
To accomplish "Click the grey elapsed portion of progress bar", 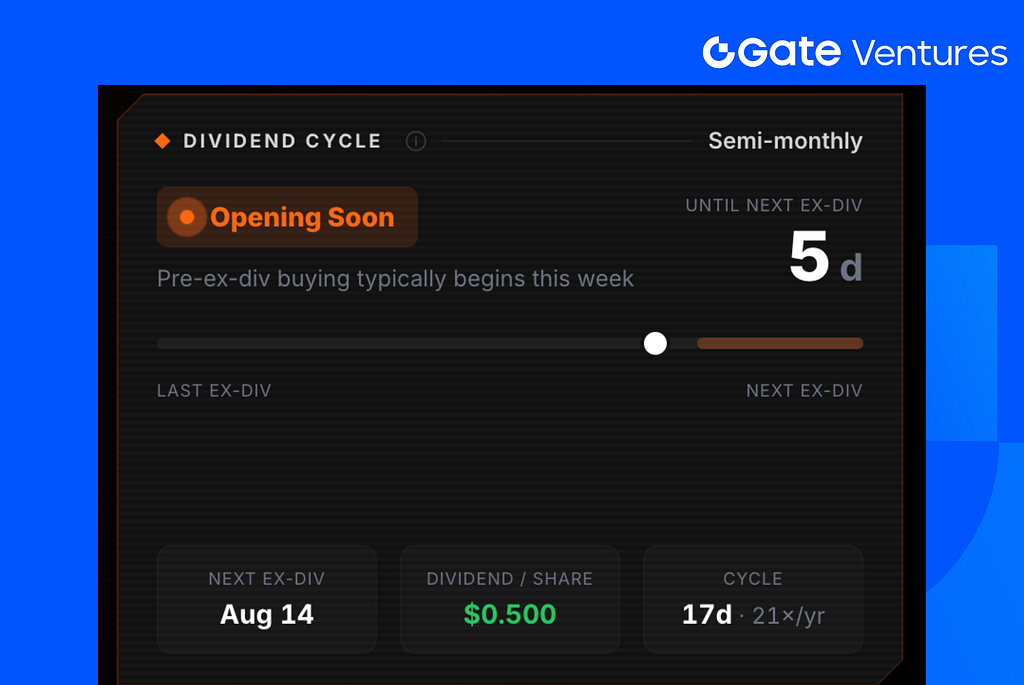I will (400, 343).
